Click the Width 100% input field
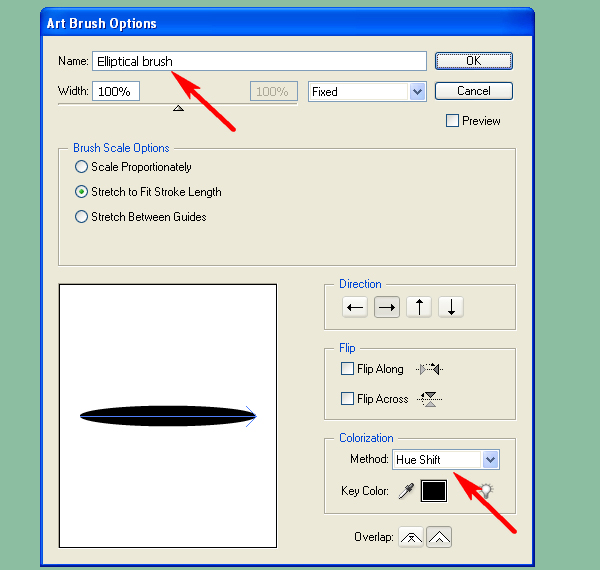Screen dimensions: 600x570 (116, 91)
